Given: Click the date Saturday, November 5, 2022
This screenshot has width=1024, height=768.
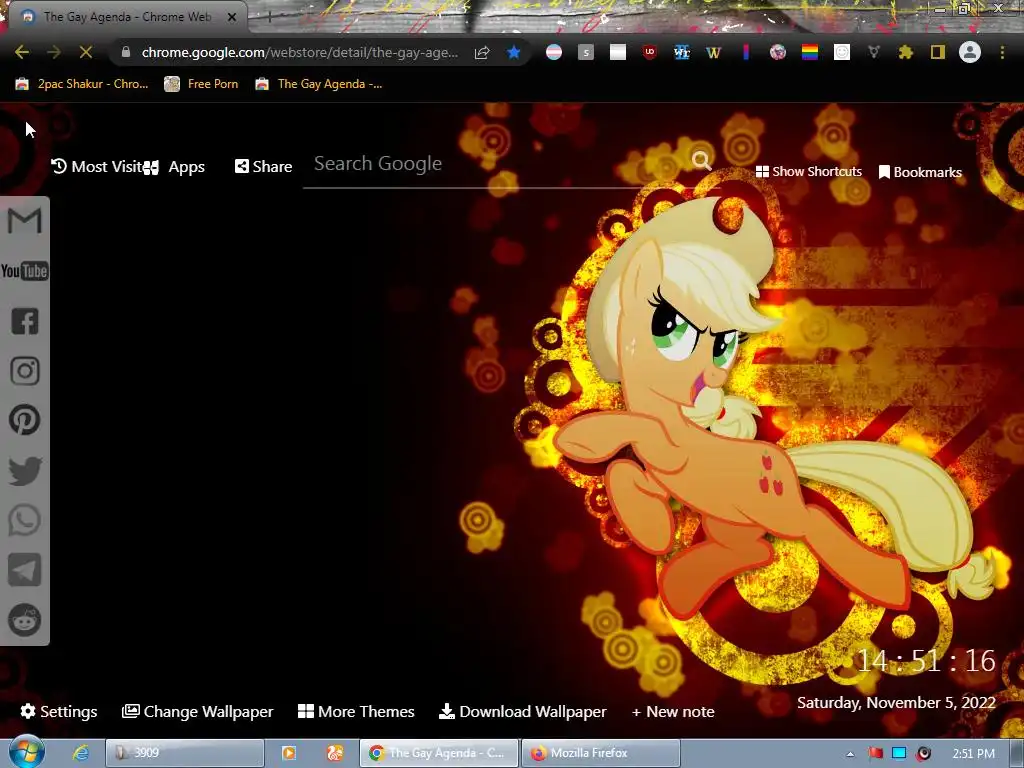Looking at the screenshot, I should click(896, 703).
